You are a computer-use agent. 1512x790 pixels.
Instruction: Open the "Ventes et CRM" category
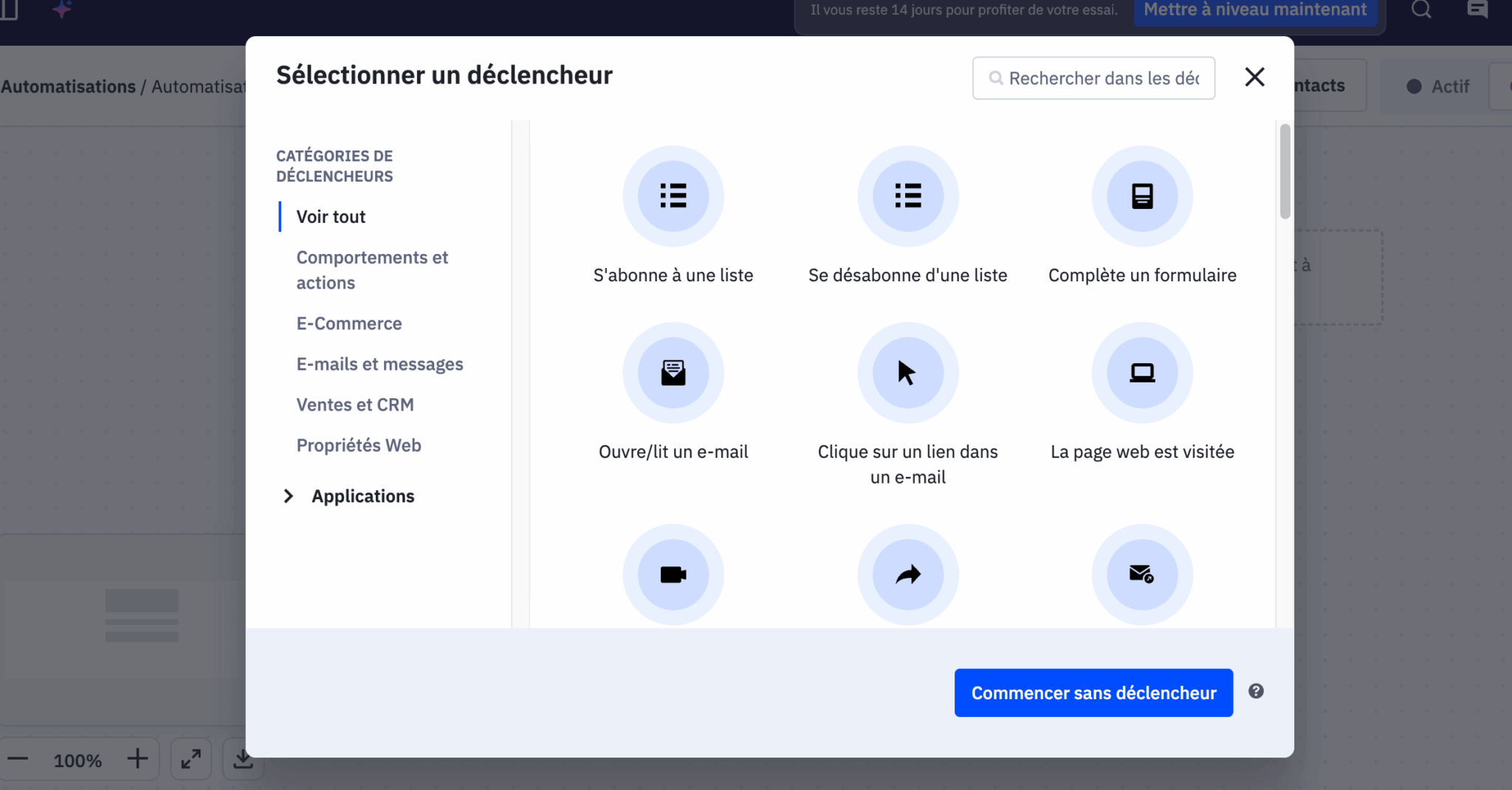[355, 405]
